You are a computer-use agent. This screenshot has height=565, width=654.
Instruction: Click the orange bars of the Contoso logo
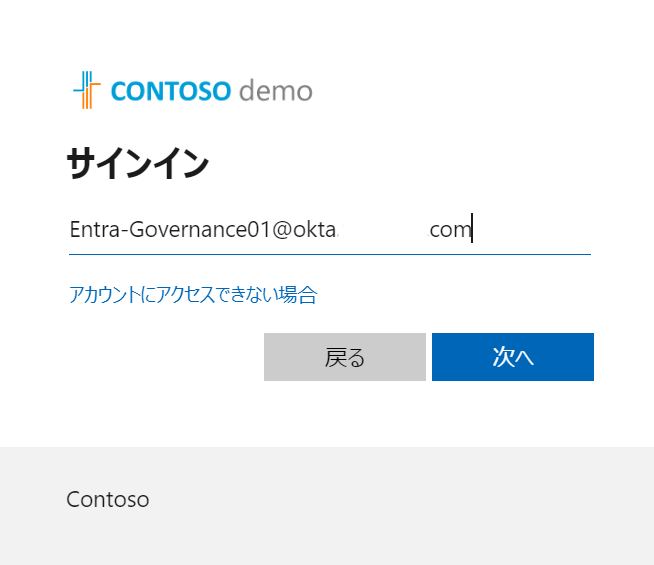88,97
